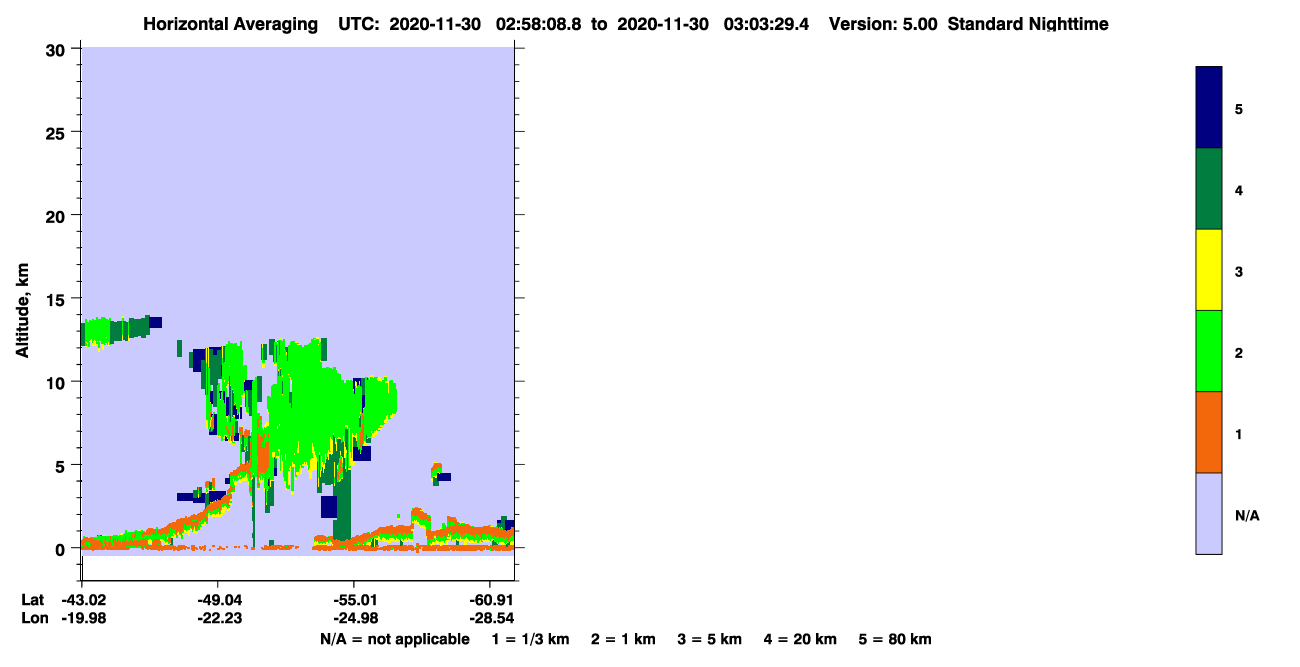This screenshot has width=1300, height=667.
Task: Click the 15 km altitude tick label
Action: point(57,299)
